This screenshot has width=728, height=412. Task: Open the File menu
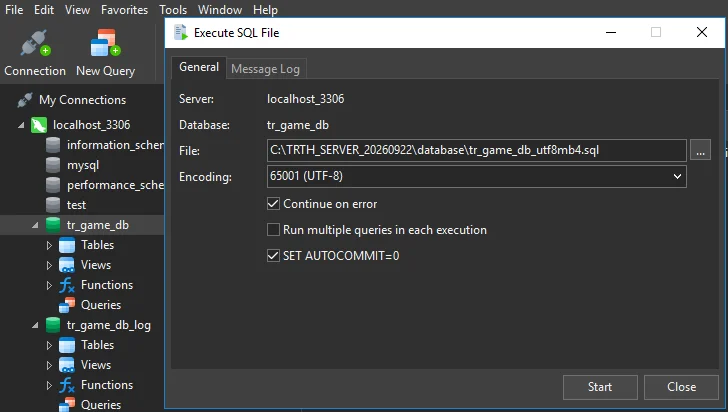coord(14,10)
